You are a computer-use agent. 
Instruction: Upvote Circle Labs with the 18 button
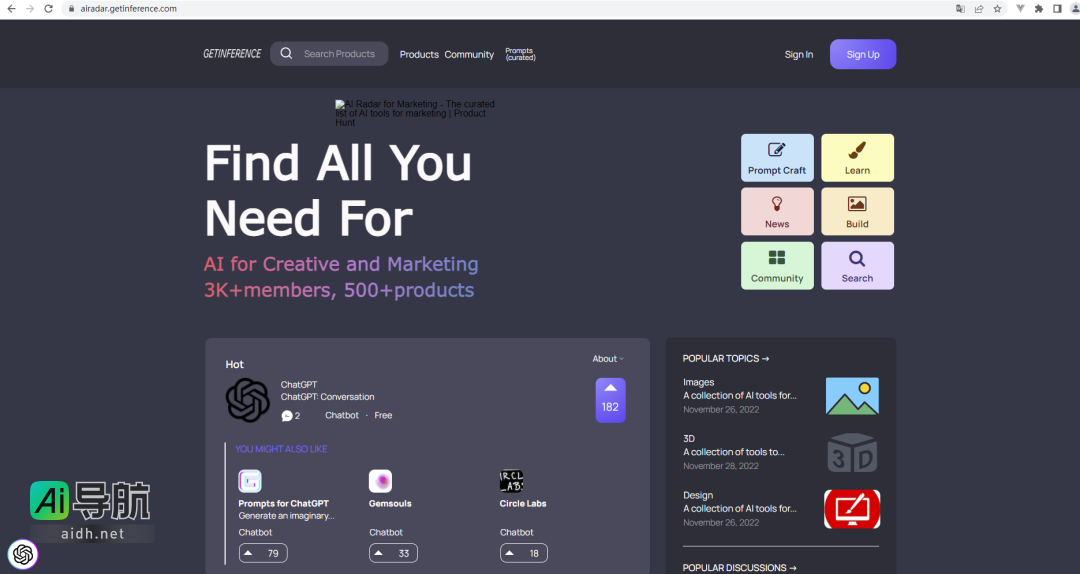click(523, 553)
